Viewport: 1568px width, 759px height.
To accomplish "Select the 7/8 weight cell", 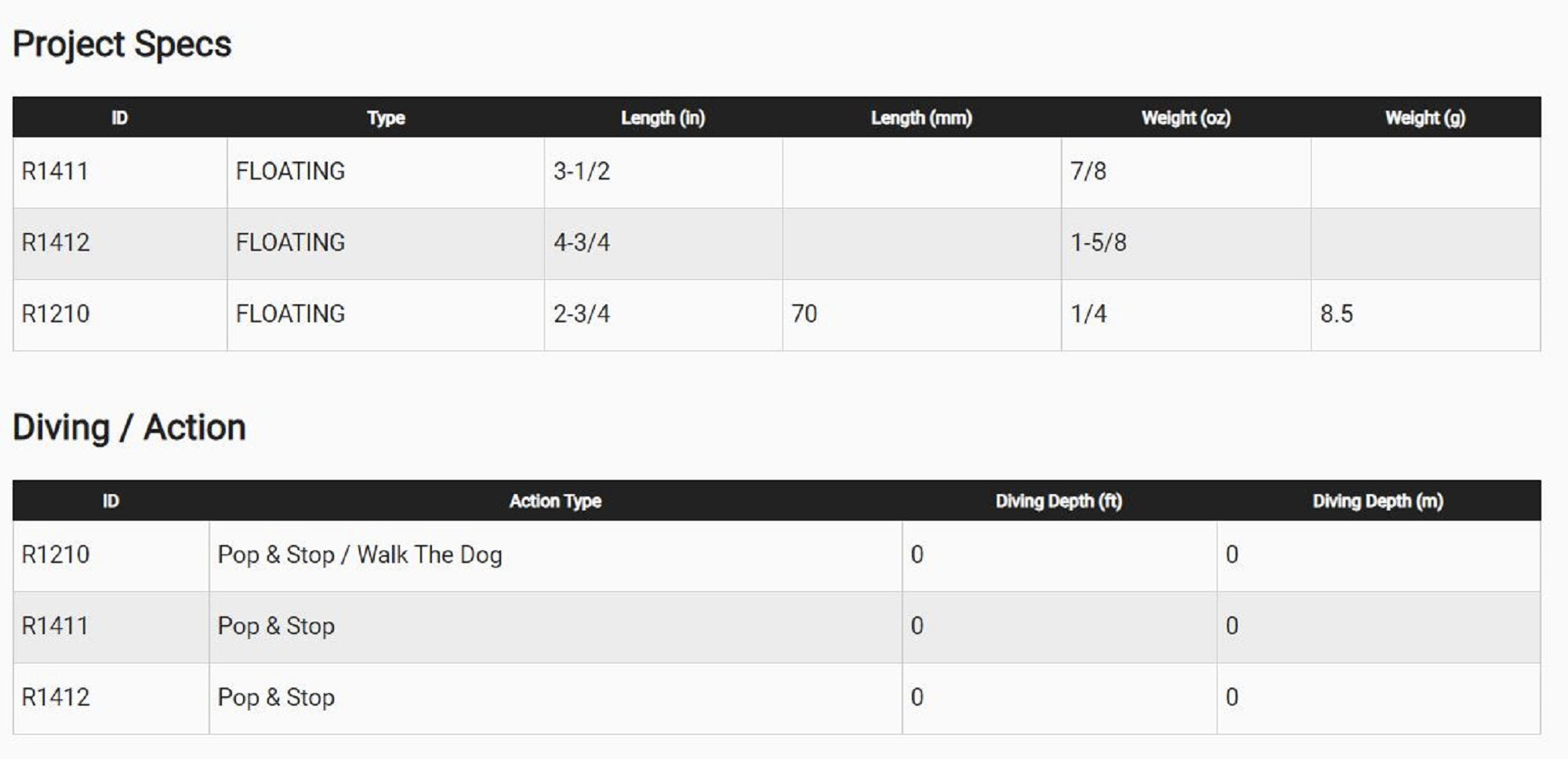I will (x=1088, y=172).
